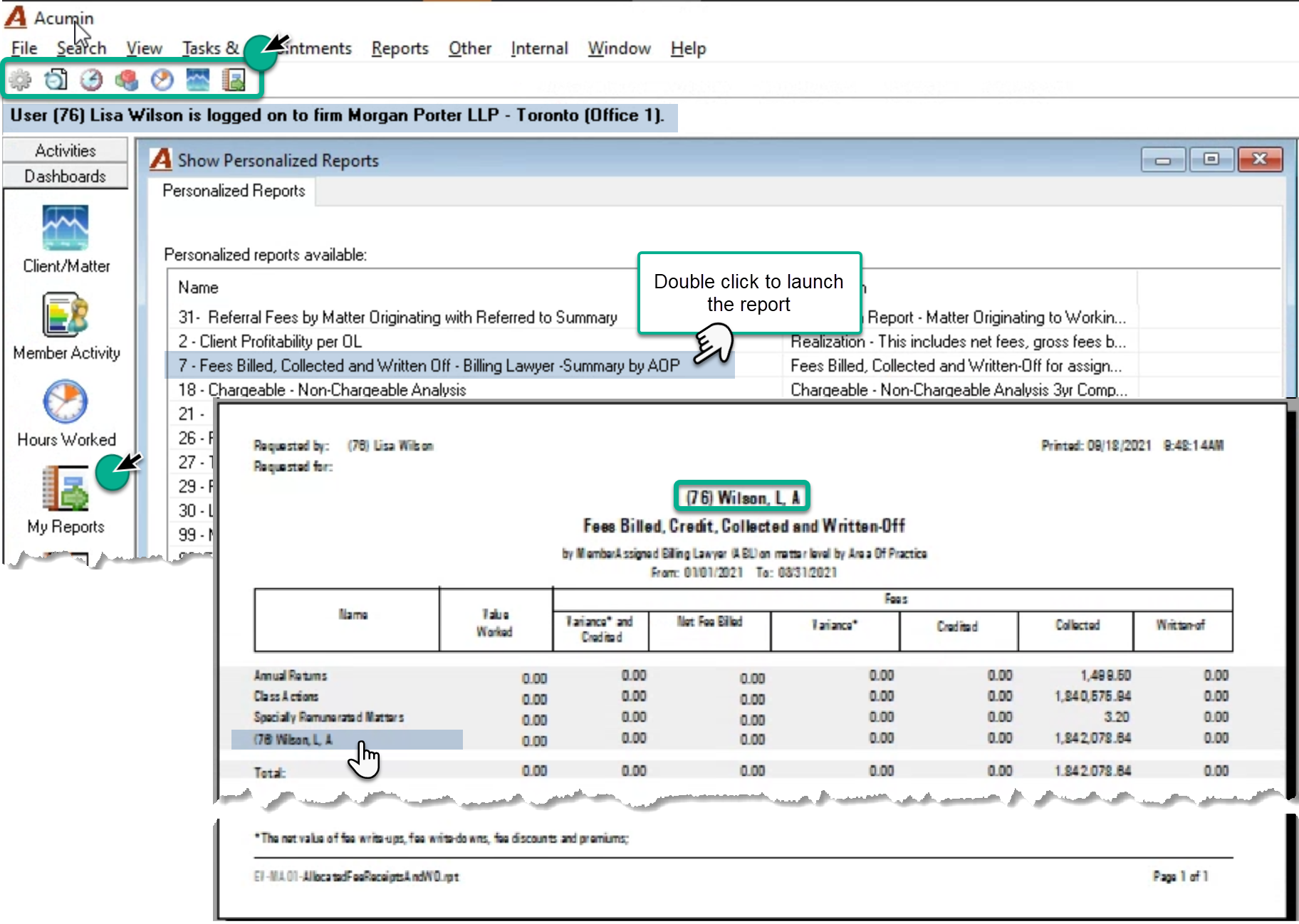The image size is (1299, 924).
Task: Click the Dashboards sidebar button
Action: click(66, 176)
